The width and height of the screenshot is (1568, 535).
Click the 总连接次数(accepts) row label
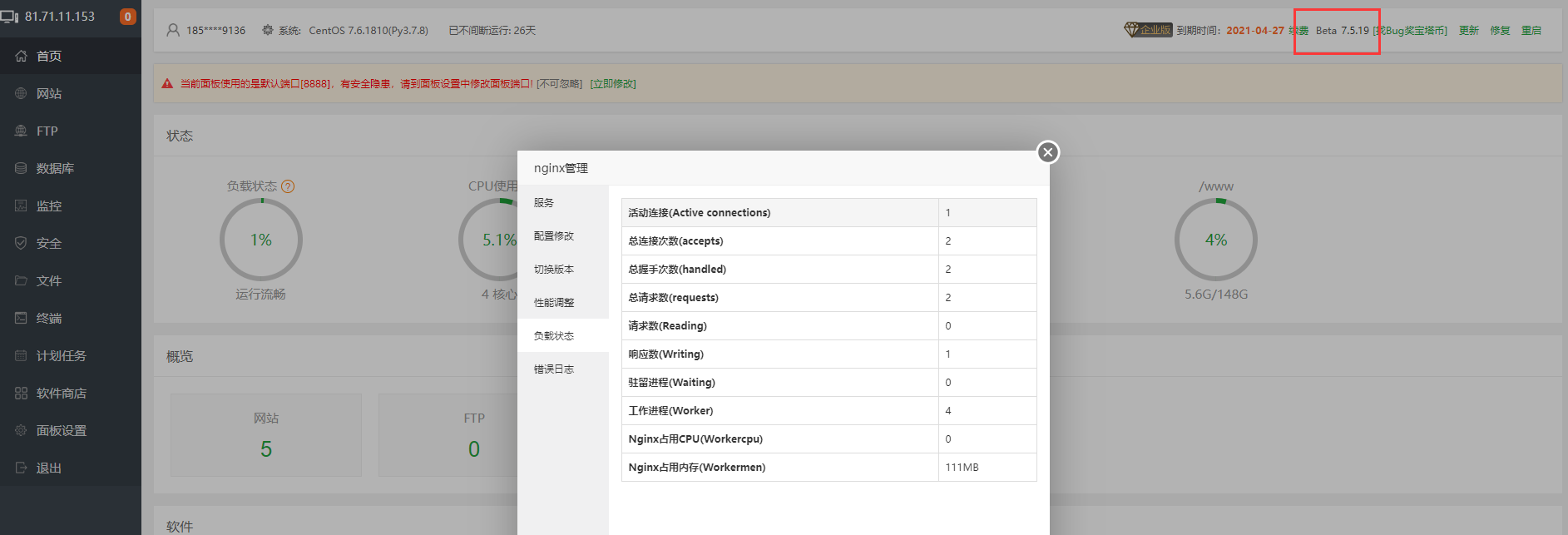676,240
